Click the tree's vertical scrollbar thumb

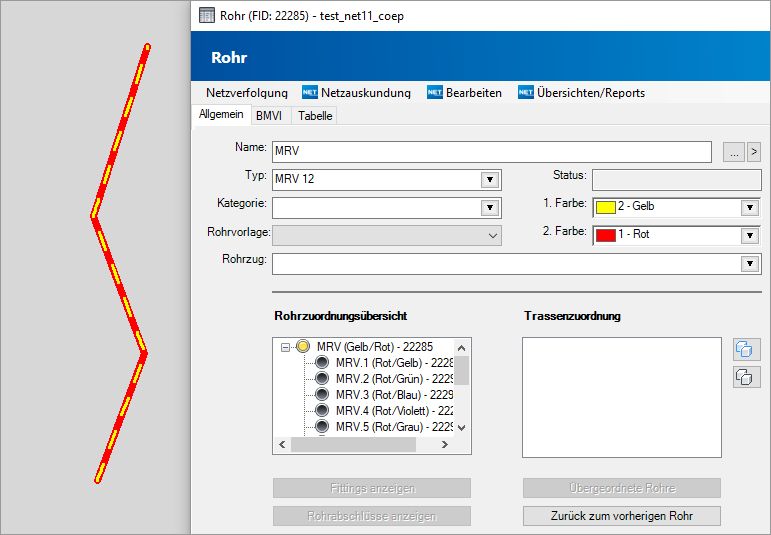click(461, 370)
